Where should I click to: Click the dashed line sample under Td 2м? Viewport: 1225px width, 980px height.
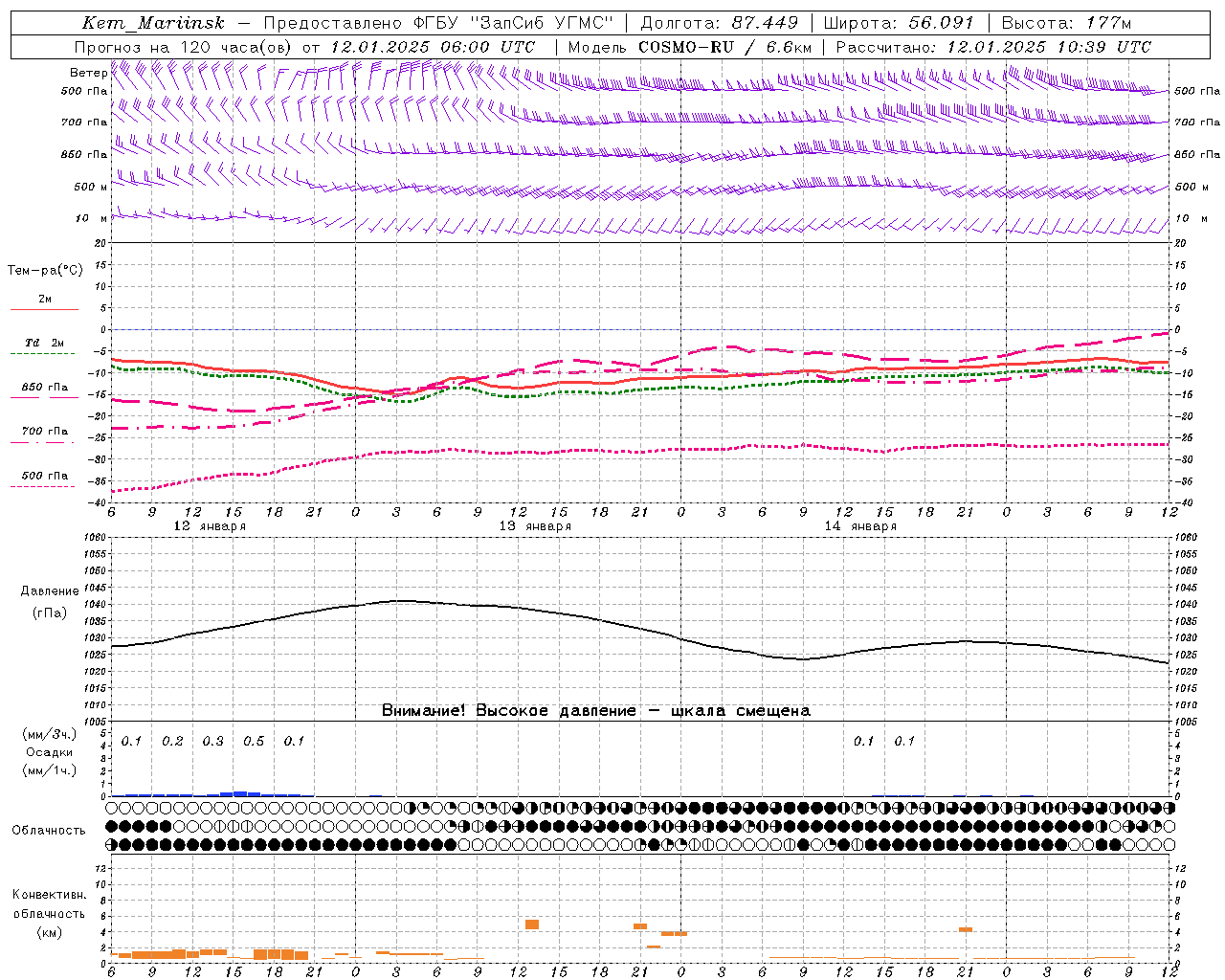43,354
